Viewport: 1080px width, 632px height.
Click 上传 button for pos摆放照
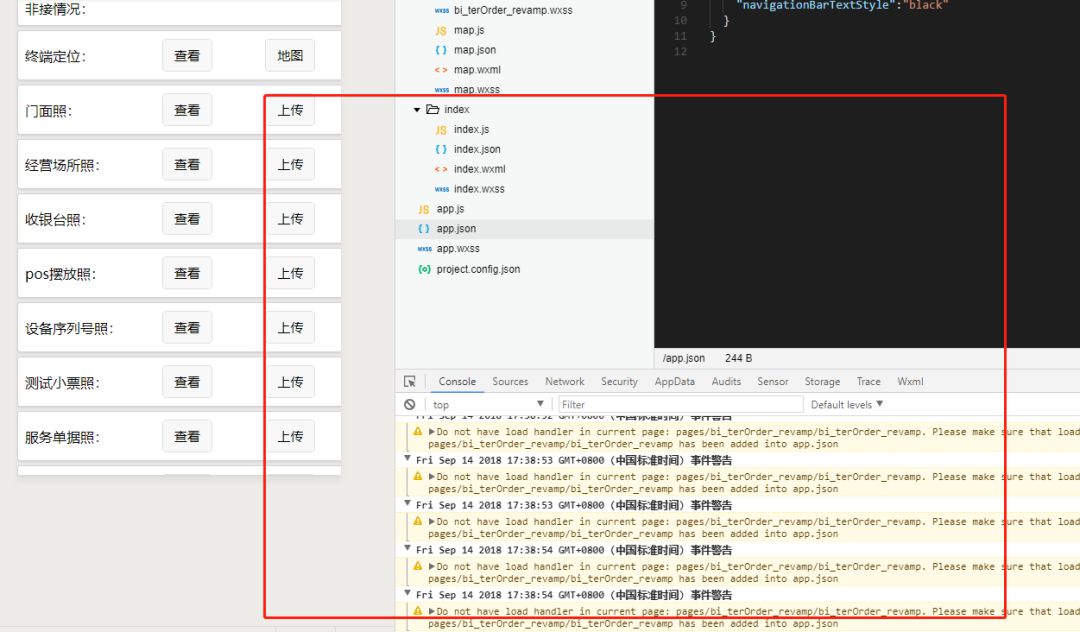tap(290, 273)
